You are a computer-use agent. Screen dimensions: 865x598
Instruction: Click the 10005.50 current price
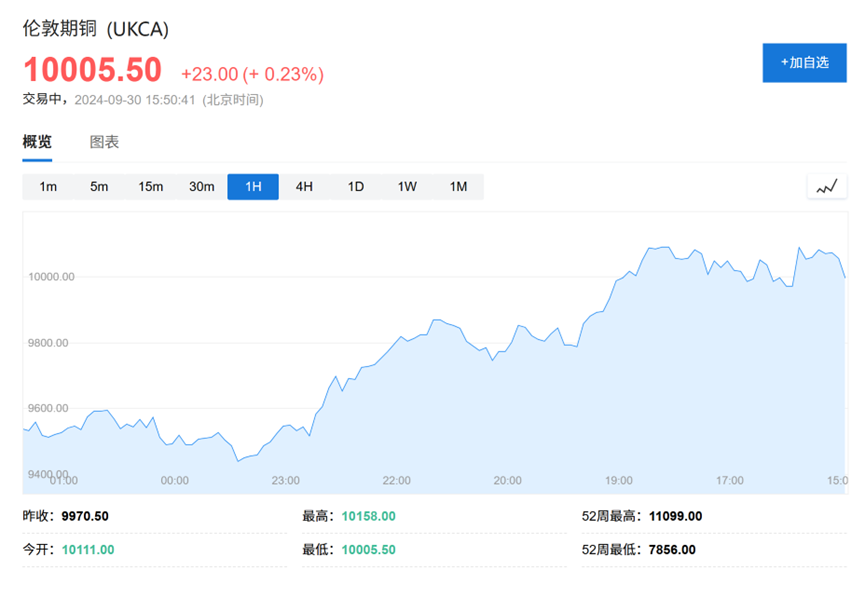[93, 70]
